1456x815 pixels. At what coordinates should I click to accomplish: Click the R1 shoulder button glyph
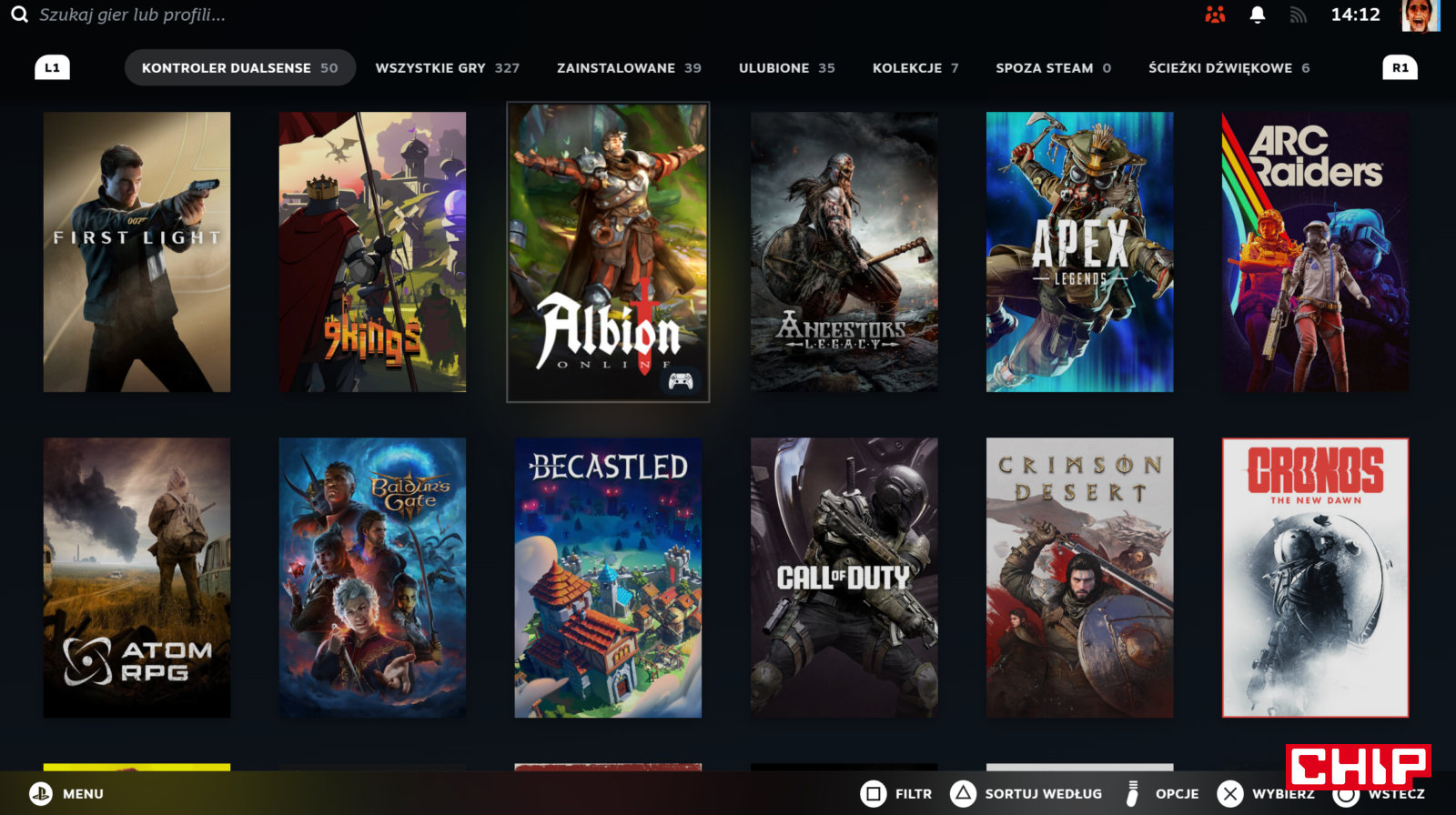point(1400,67)
